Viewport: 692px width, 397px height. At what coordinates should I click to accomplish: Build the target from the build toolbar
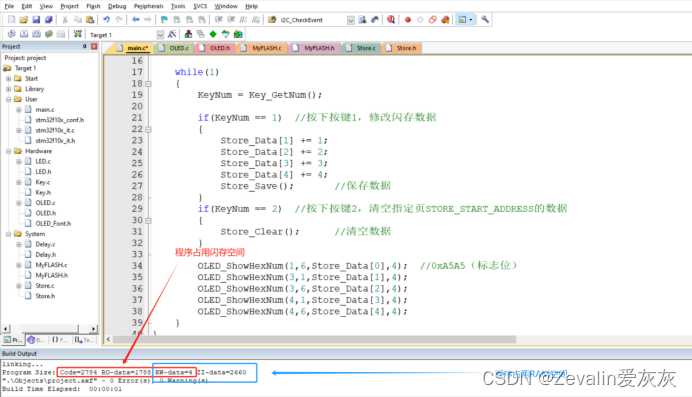(x=24, y=34)
